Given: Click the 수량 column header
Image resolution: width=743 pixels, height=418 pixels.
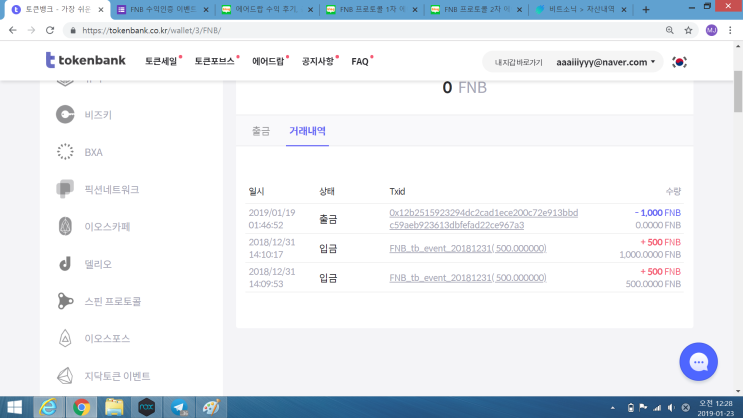Looking at the screenshot, I should coord(673,191).
